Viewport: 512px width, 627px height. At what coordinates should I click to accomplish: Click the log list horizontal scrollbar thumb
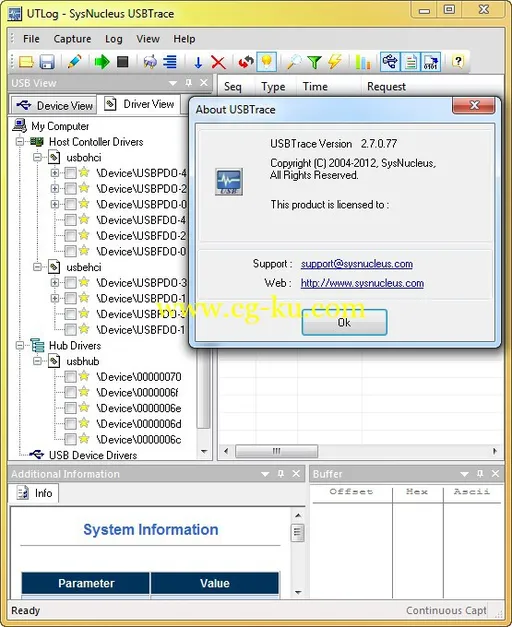pyautogui.click(x=276, y=451)
